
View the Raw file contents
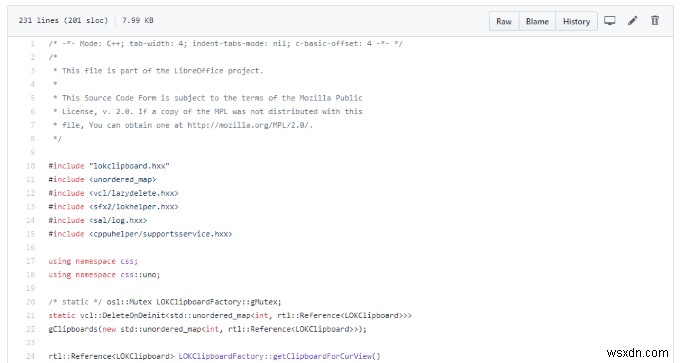point(503,21)
